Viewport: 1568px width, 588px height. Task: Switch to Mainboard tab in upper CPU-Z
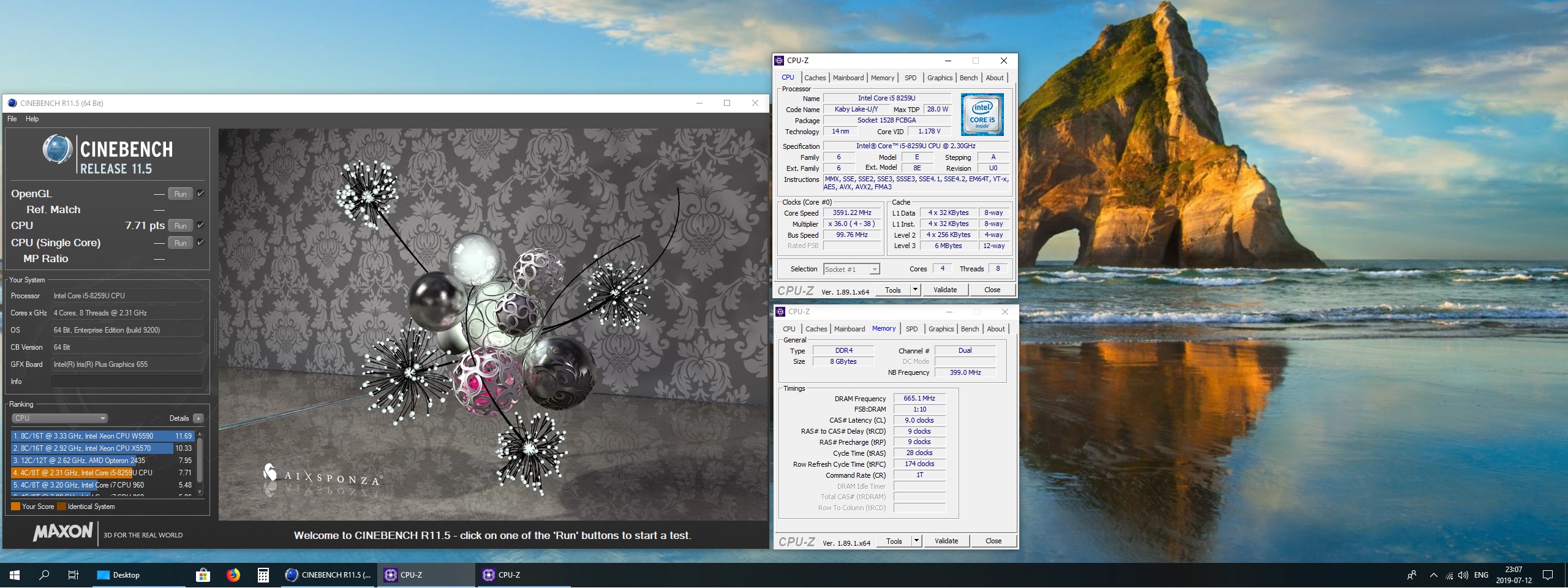tap(848, 78)
